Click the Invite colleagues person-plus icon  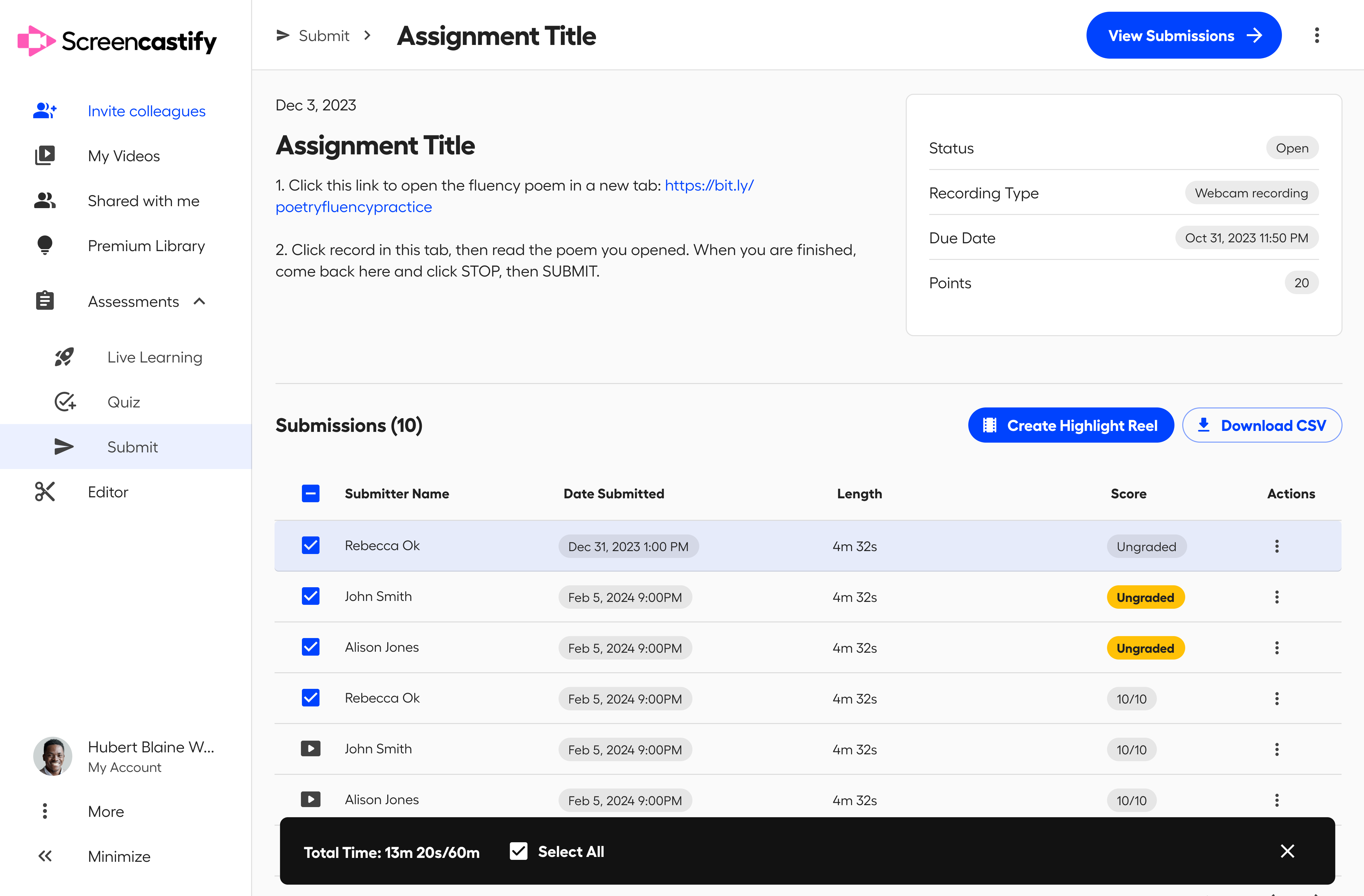(44, 111)
